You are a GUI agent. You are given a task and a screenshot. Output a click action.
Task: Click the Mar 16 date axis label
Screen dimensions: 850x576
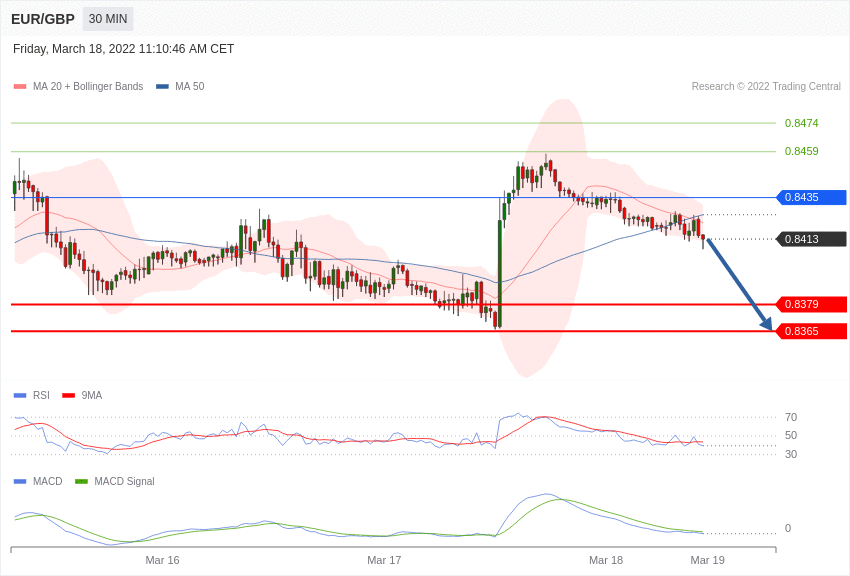tap(162, 560)
